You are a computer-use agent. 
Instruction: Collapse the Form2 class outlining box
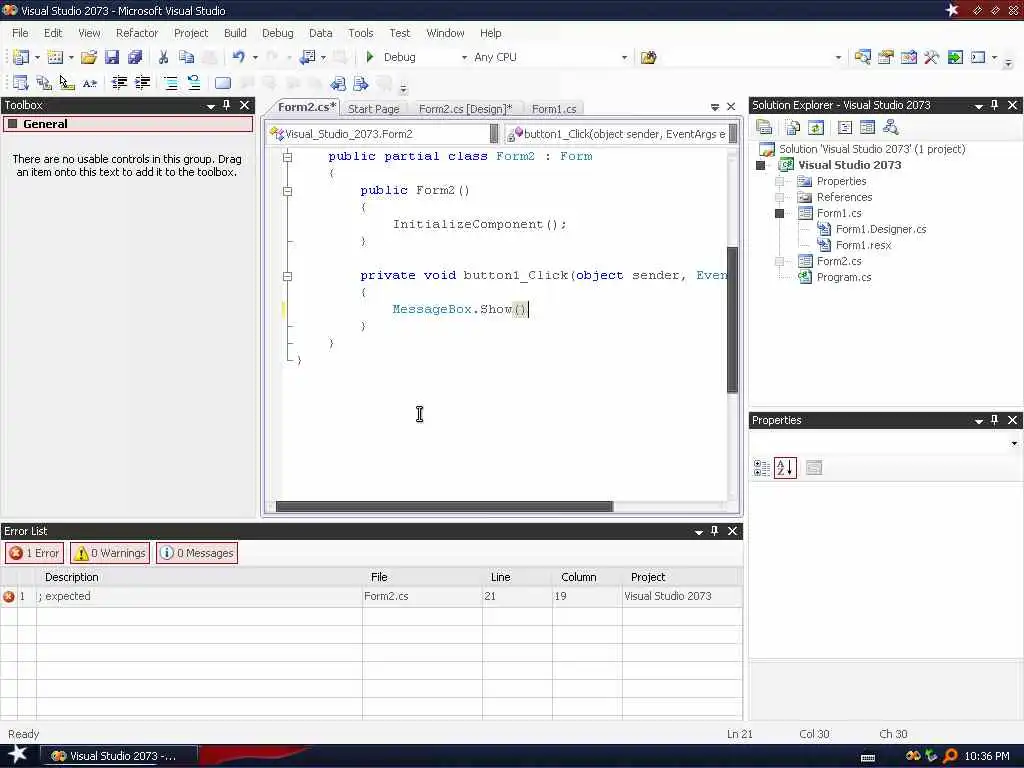[287, 157]
